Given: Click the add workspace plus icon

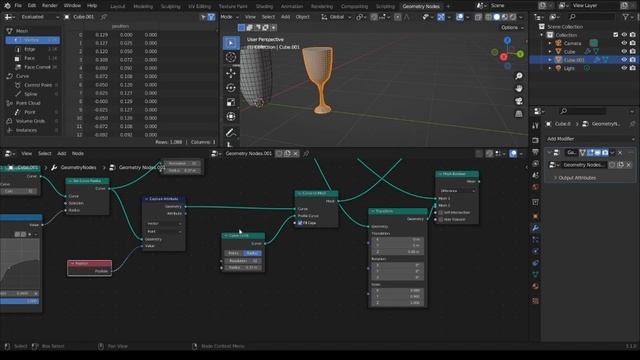Looking at the screenshot, I should pos(448,6).
